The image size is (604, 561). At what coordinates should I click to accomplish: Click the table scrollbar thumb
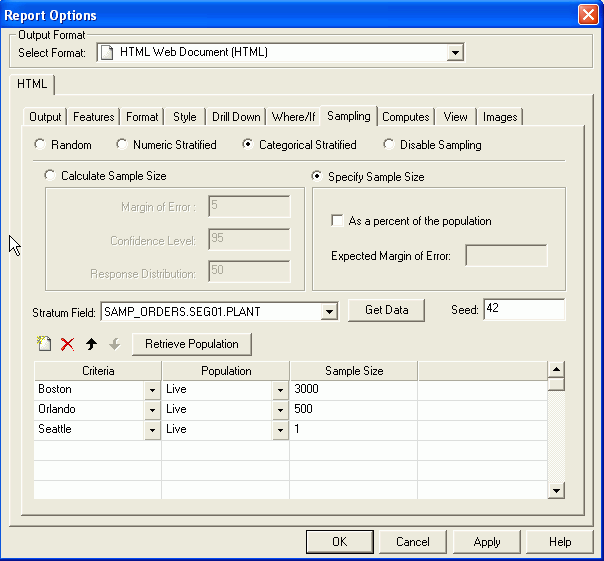556,385
